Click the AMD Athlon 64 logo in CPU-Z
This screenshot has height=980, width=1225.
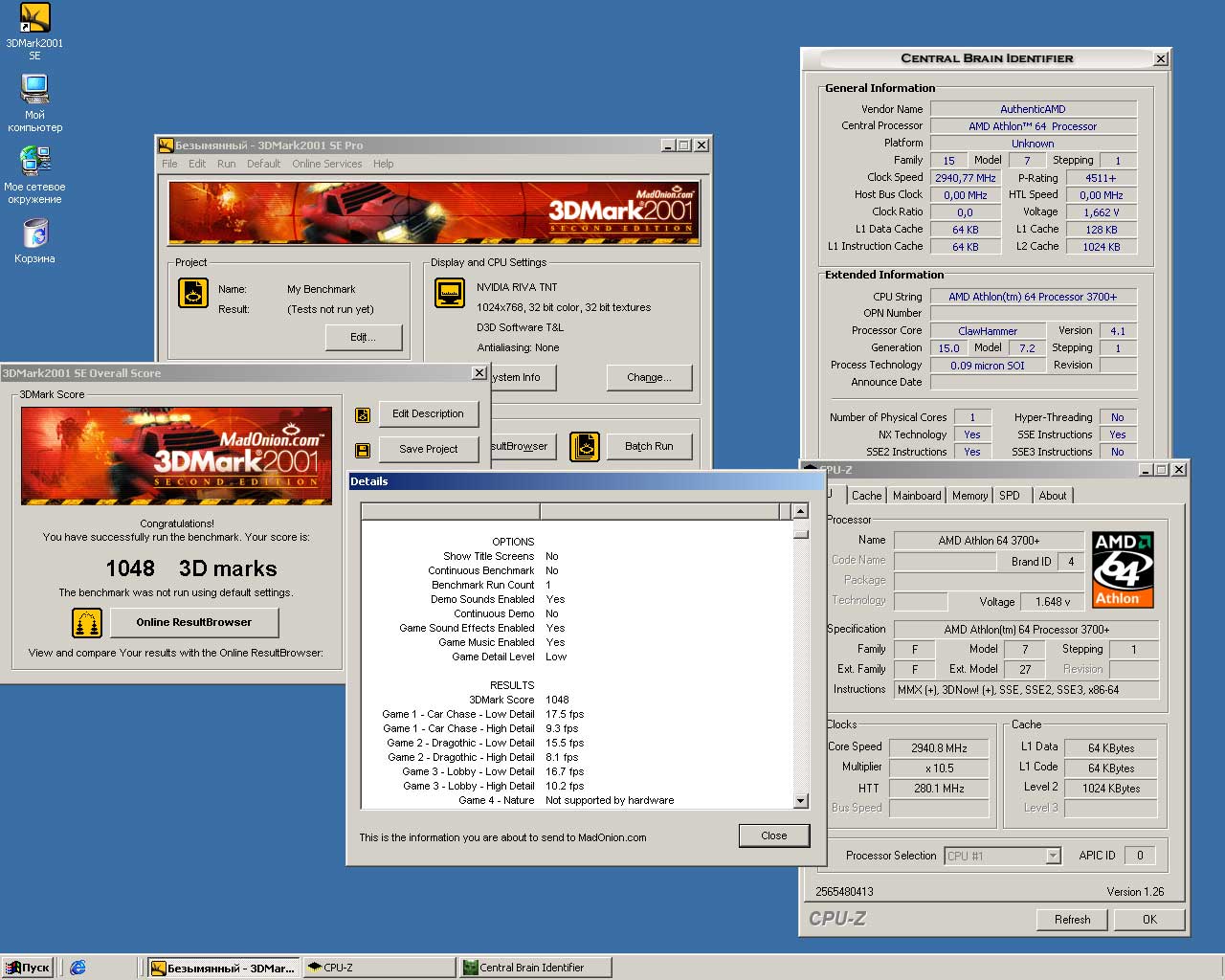[1123, 569]
